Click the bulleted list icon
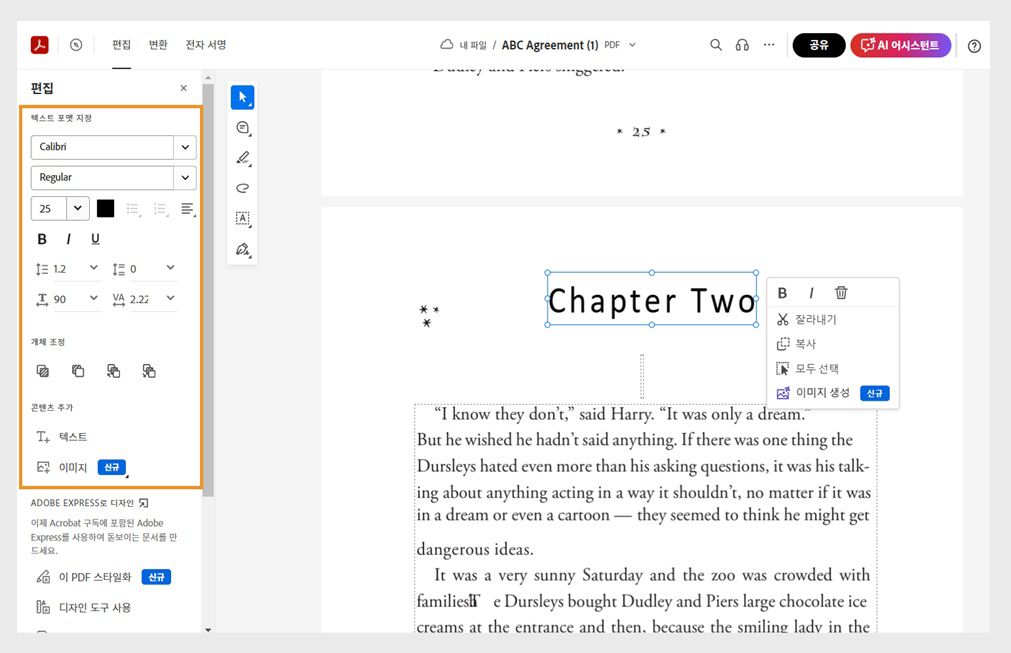The width and height of the screenshot is (1011, 653). pyautogui.click(x=133, y=209)
